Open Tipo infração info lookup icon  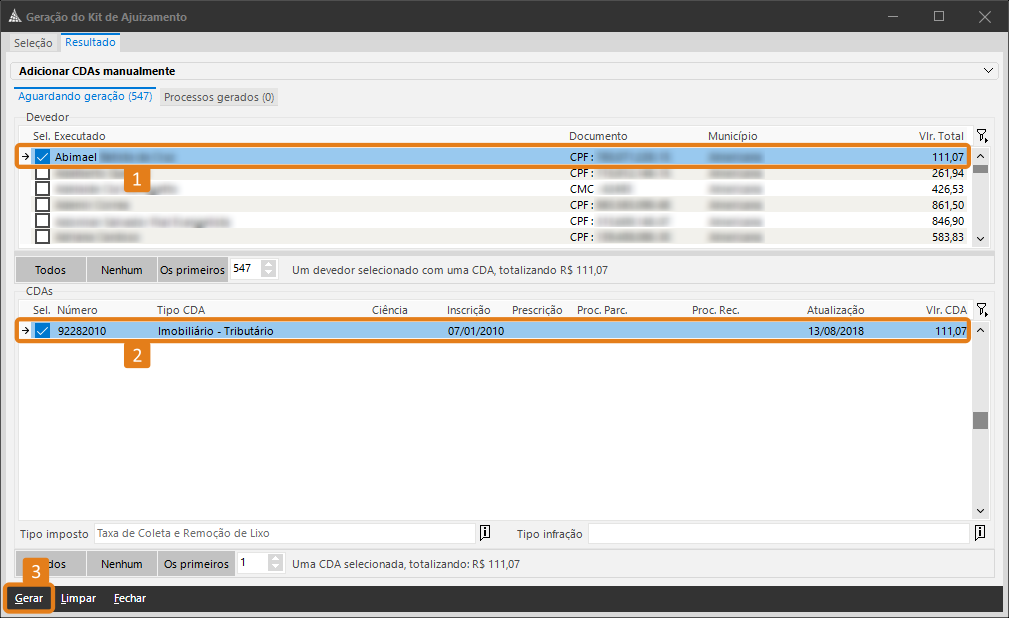tap(980, 533)
